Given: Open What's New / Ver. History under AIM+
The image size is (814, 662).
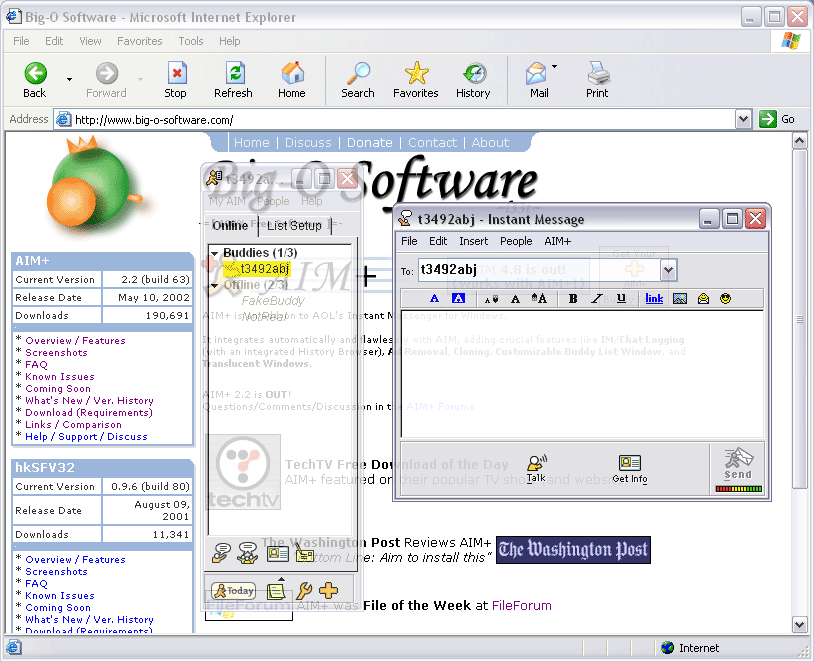Looking at the screenshot, I should pyautogui.click(x=89, y=400).
